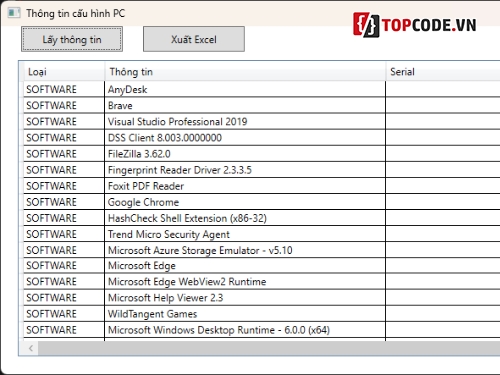Click Visual Studio Professional 2019 cell
The image size is (500, 375).
245,122
